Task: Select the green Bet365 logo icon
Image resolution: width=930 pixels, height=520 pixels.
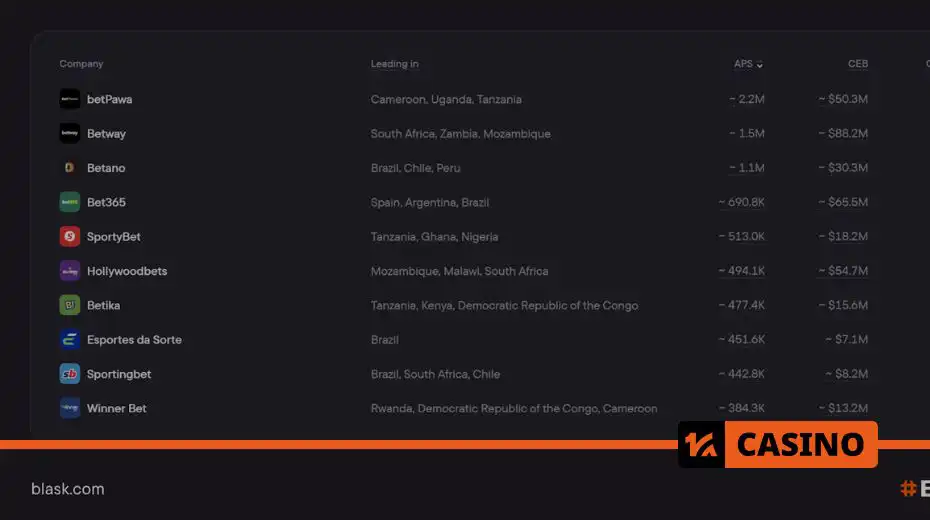Action: (69, 202)
